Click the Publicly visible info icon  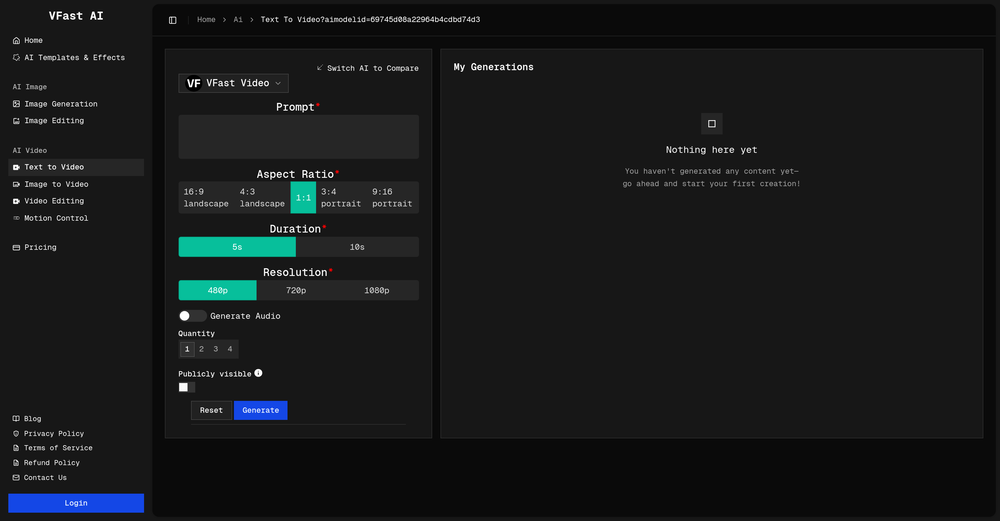258,373
